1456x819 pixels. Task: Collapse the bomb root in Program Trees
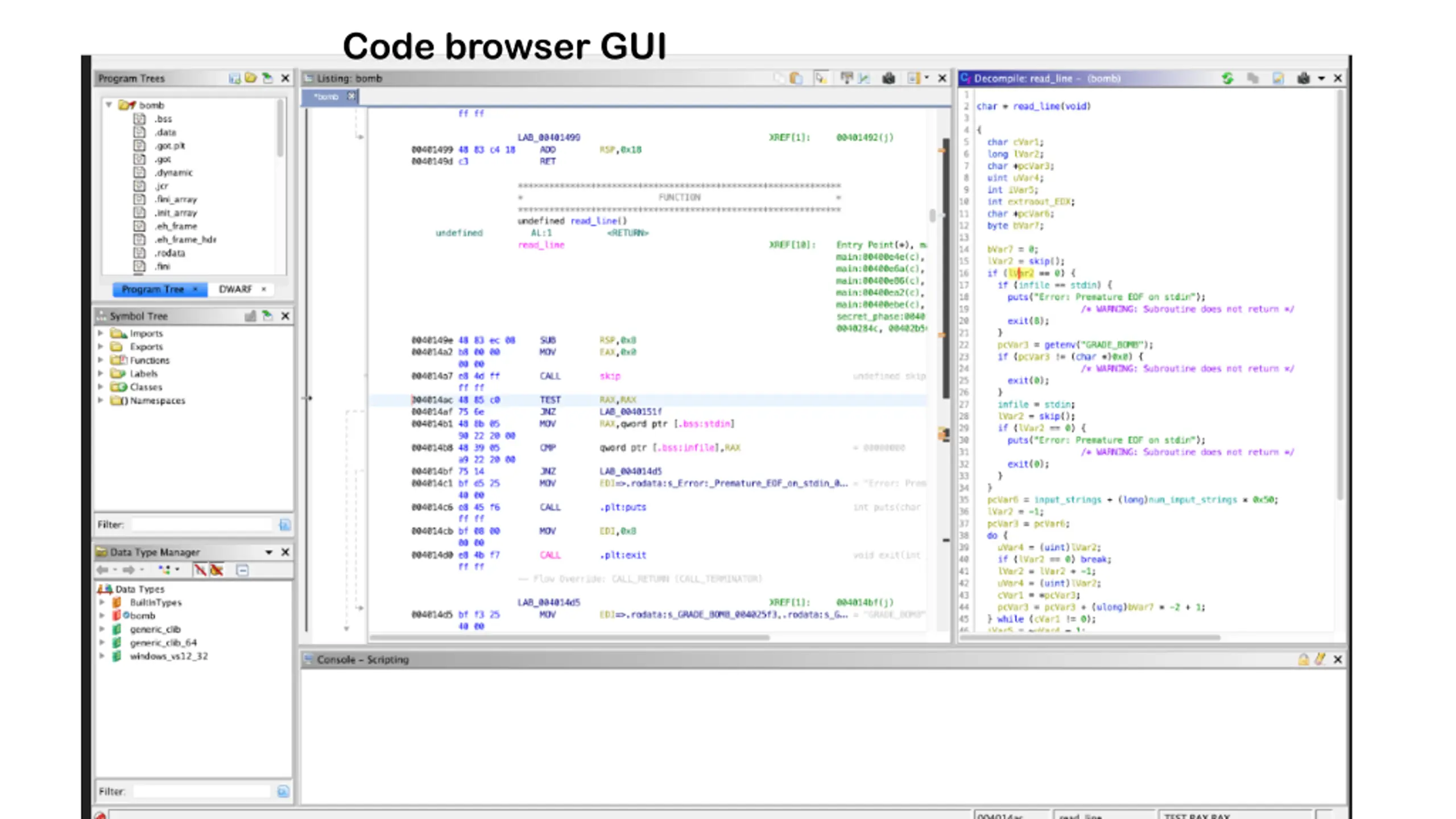[x=109, y=105]
